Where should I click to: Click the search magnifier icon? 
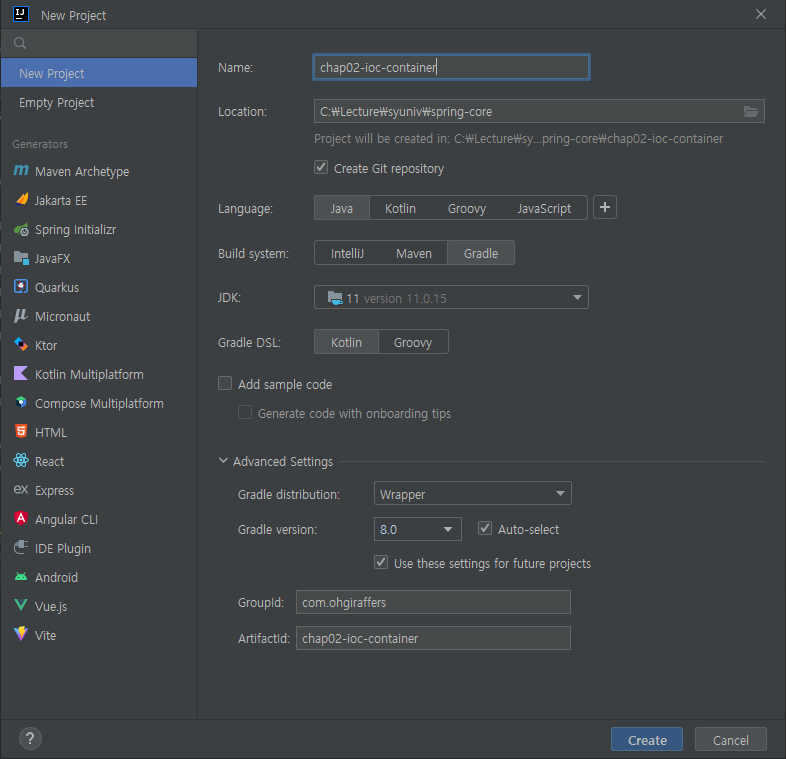click(20, 43)
